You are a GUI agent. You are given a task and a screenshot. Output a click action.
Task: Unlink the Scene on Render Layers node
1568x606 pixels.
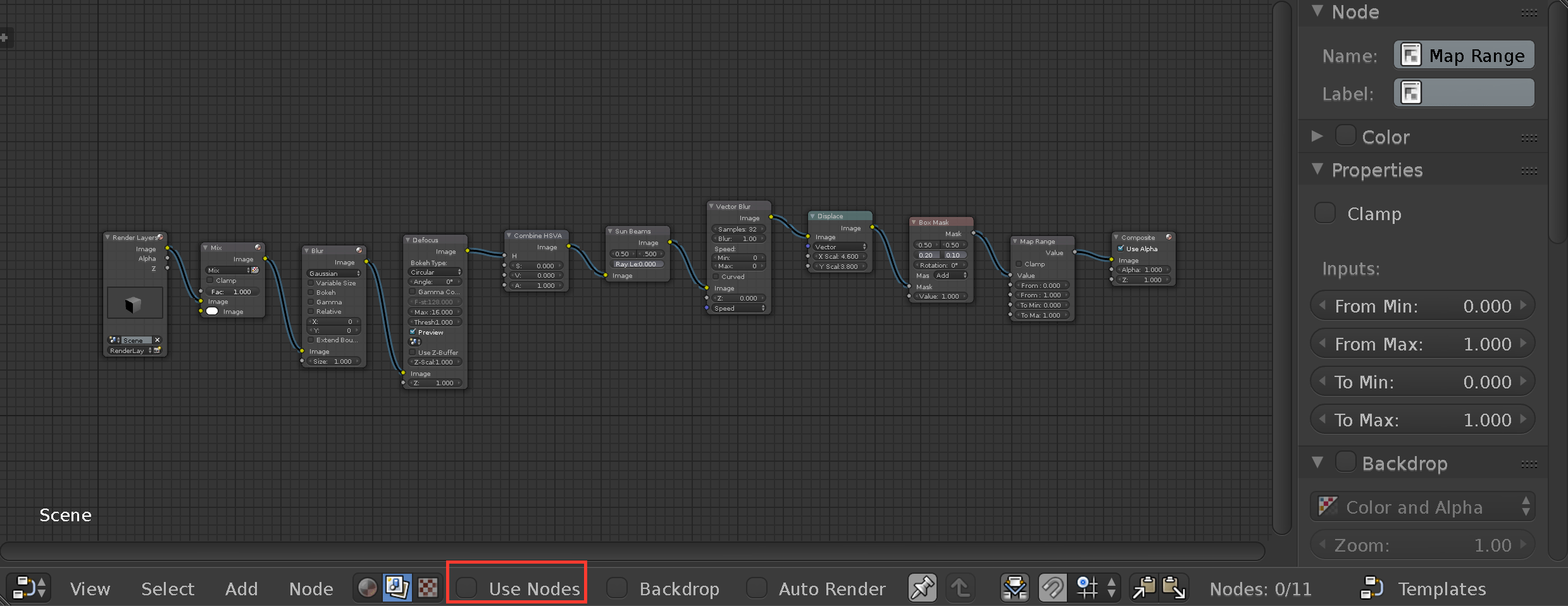coord(157,340)
